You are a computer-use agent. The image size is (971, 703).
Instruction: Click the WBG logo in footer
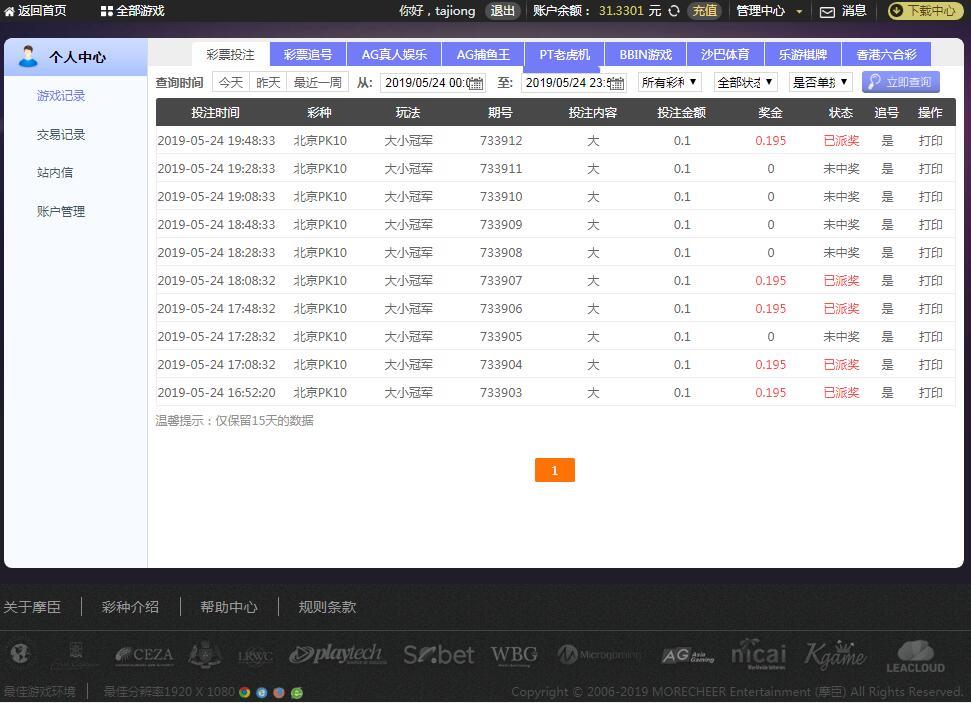[514, 655]
